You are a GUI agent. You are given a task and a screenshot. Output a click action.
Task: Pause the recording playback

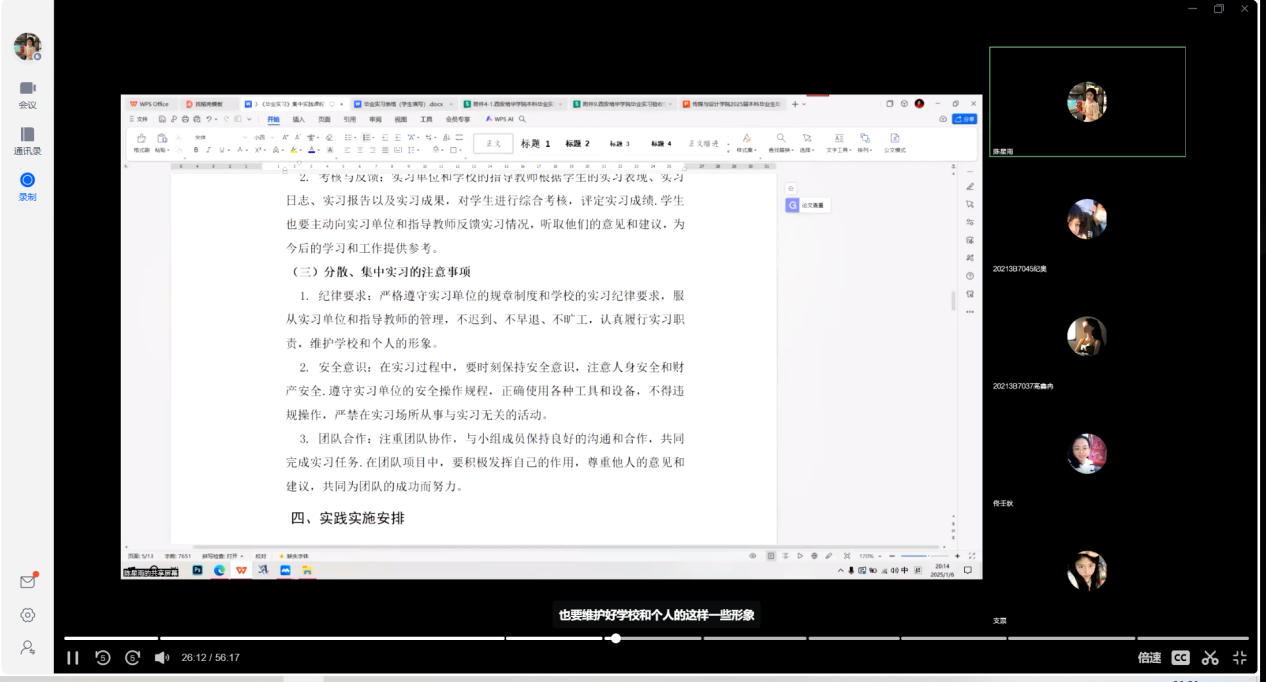tap(73, 658)
